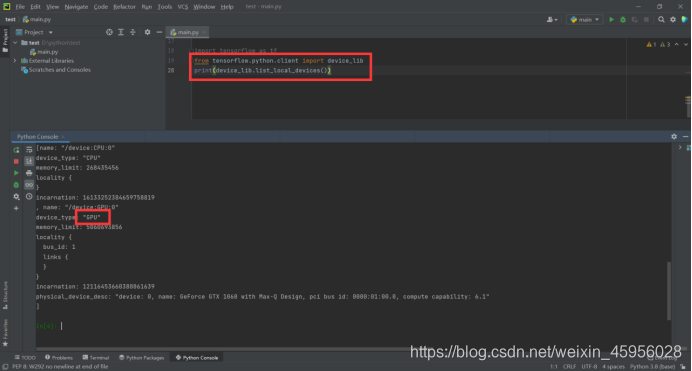Click the JetBrains Toolbox icon at top right
Screen dimensions: 692x371
click(x=684, y=19)
